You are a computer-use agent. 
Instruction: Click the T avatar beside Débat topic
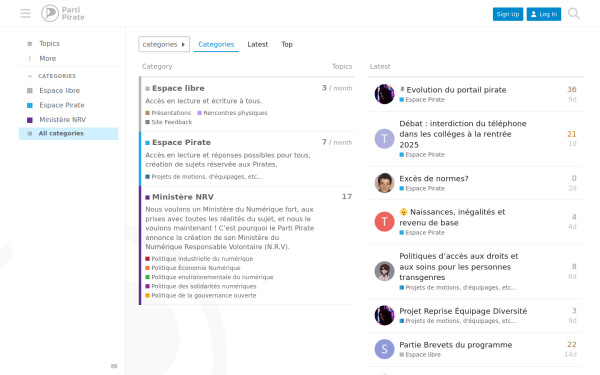coord(384,139)
